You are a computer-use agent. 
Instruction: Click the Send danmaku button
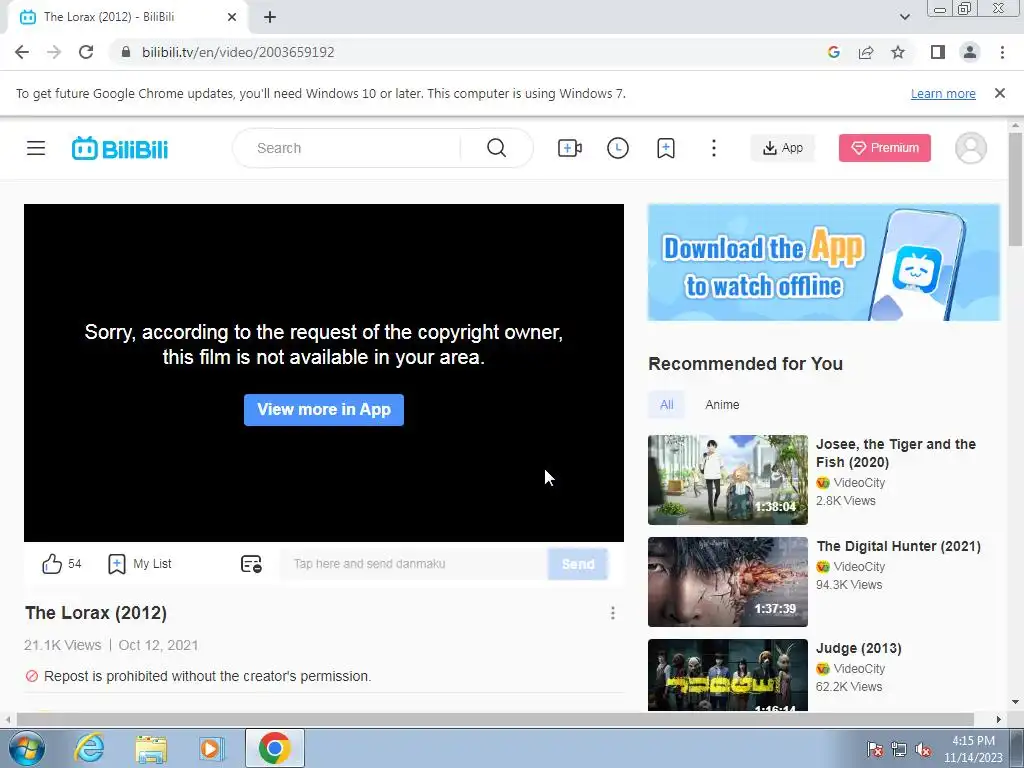pos(578,564)
